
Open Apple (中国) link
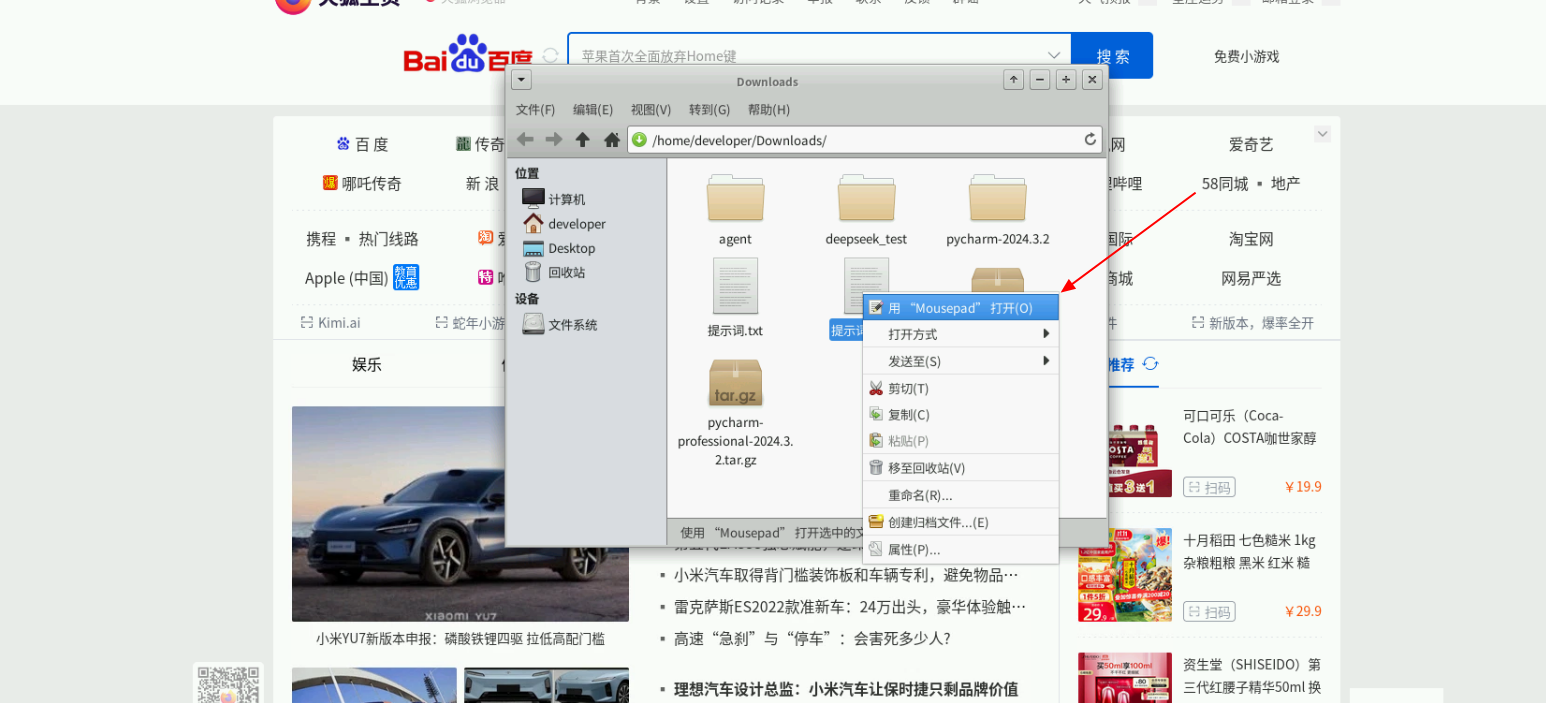coord(346,278)
